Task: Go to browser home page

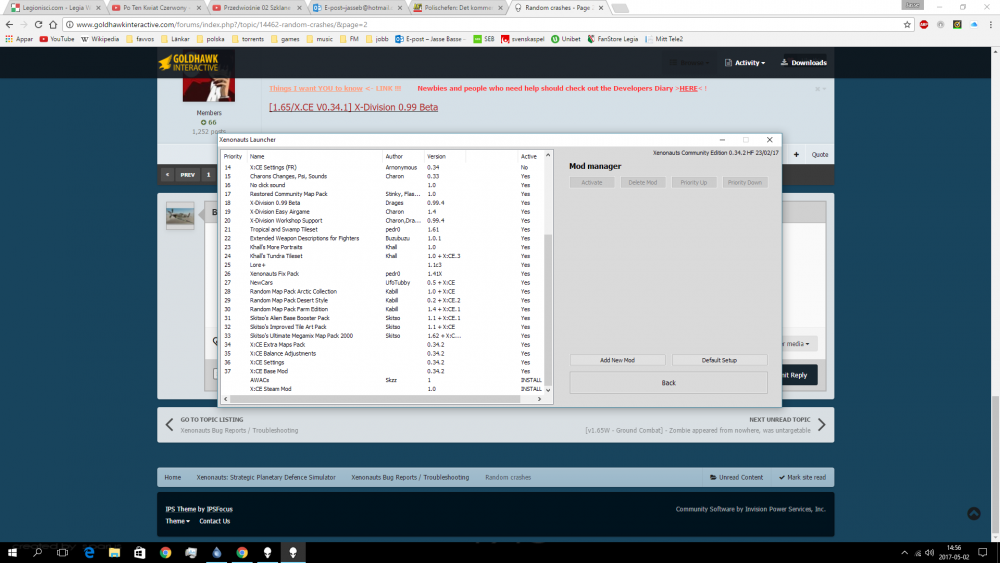Action: pyautogui.click(x=53, y=24)
